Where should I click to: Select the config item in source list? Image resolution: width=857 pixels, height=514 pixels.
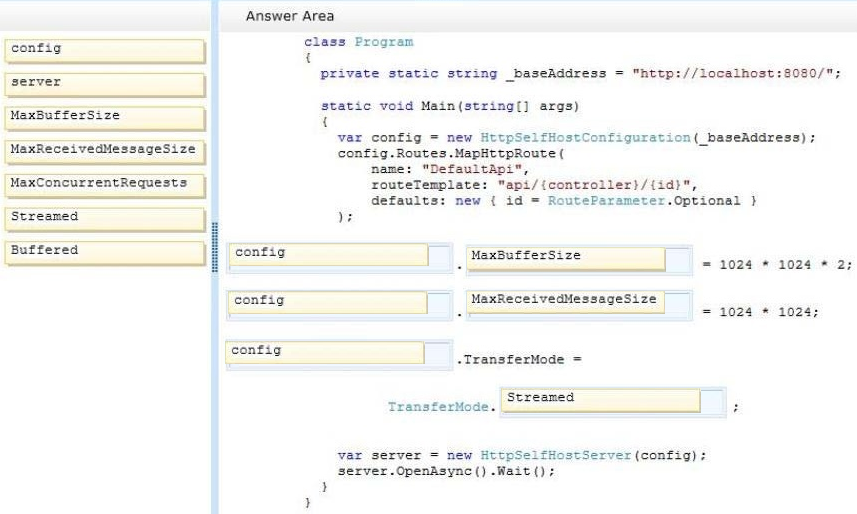[104, 51]
